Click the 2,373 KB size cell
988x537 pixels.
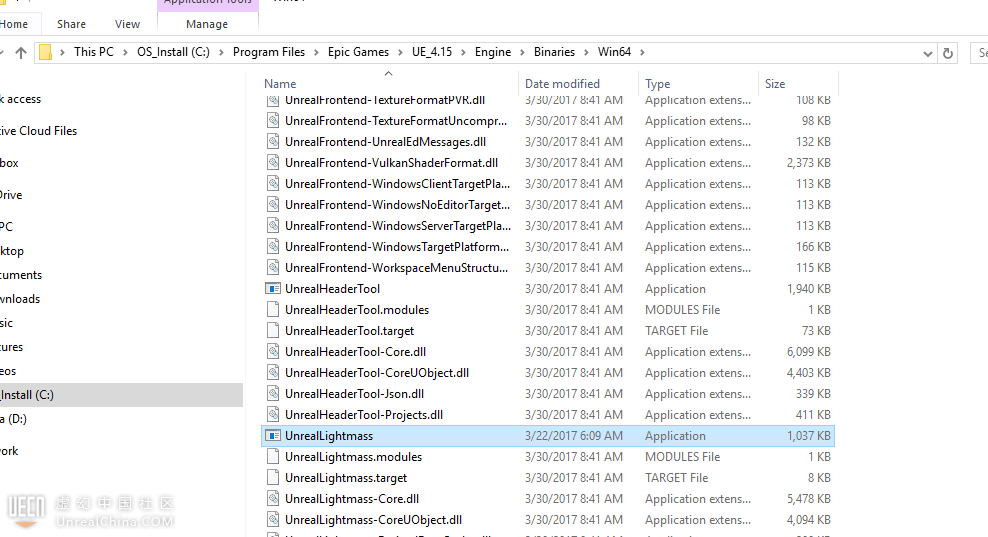808,163
